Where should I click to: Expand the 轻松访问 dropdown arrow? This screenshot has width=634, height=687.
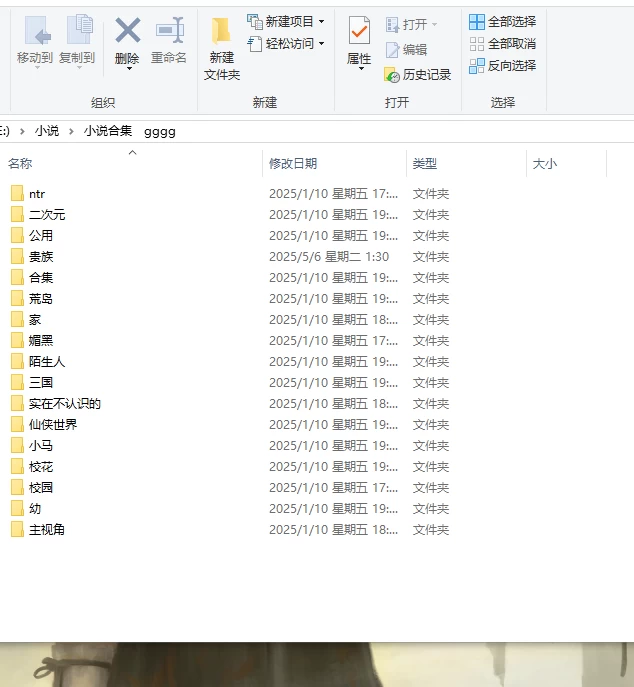pyautogui.click(x=322, y=43)
